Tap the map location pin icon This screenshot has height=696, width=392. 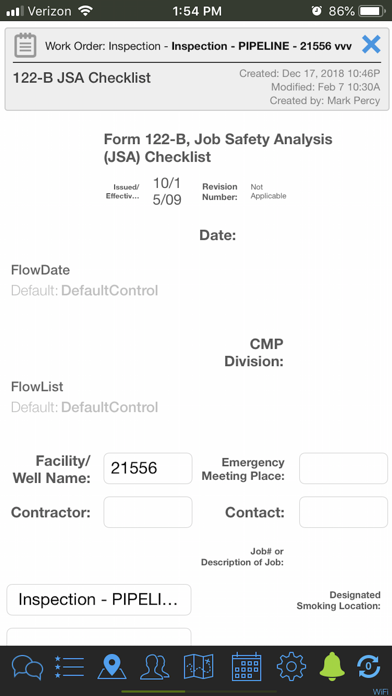point(112,667)
